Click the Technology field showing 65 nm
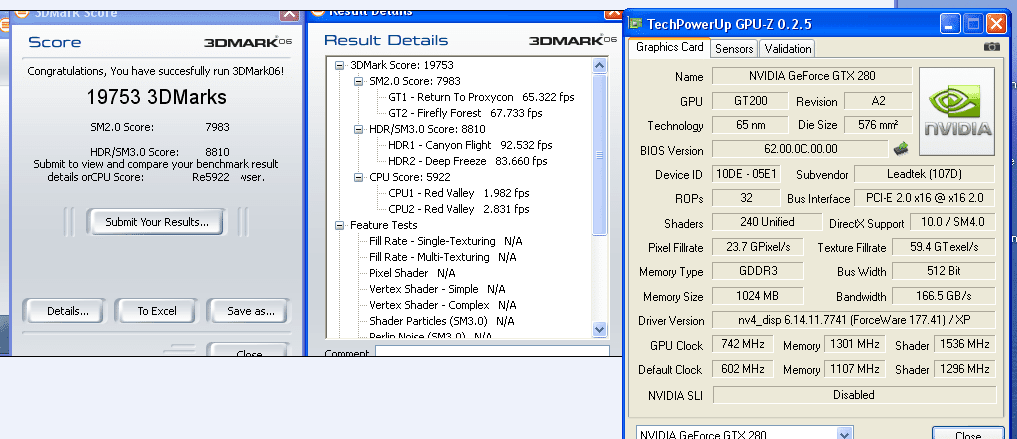This screenshot has height=439, width=1017. [750, 125]
